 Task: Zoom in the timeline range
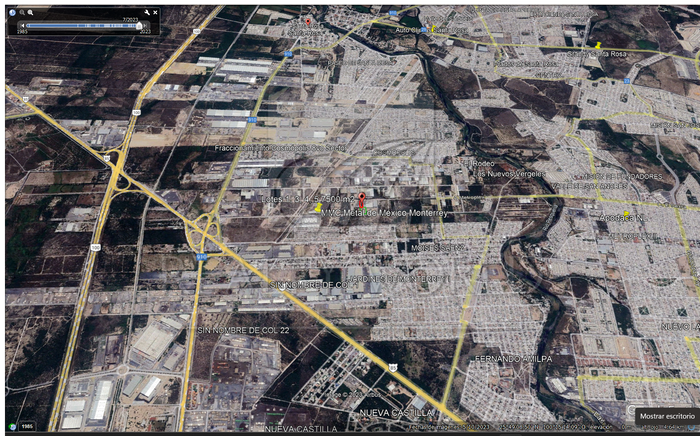click(32, 12)
